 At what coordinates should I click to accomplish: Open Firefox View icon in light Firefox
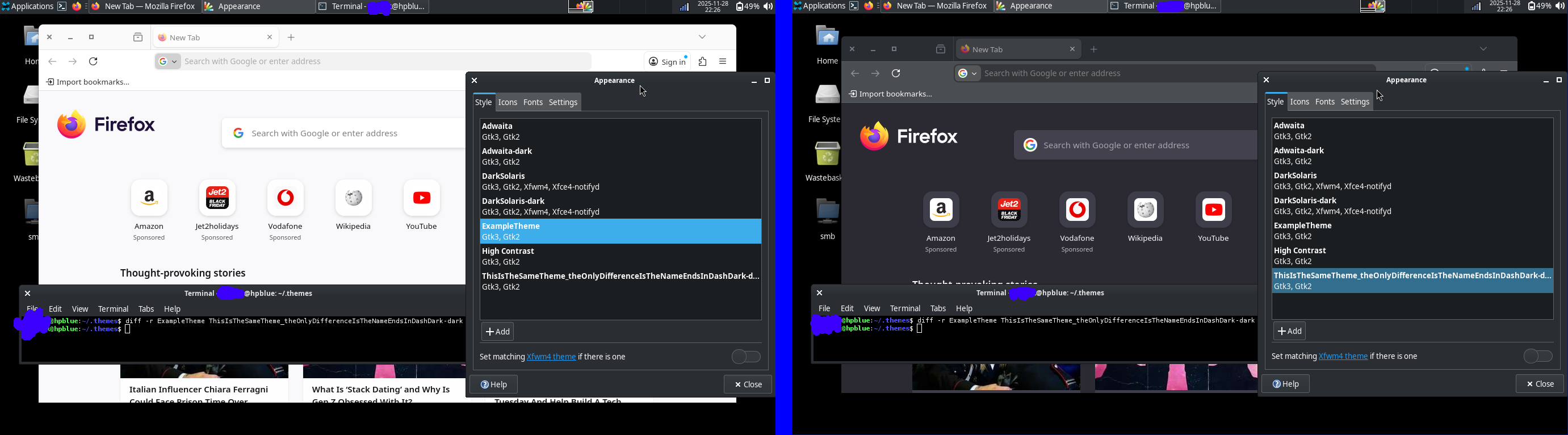[137, 38]
